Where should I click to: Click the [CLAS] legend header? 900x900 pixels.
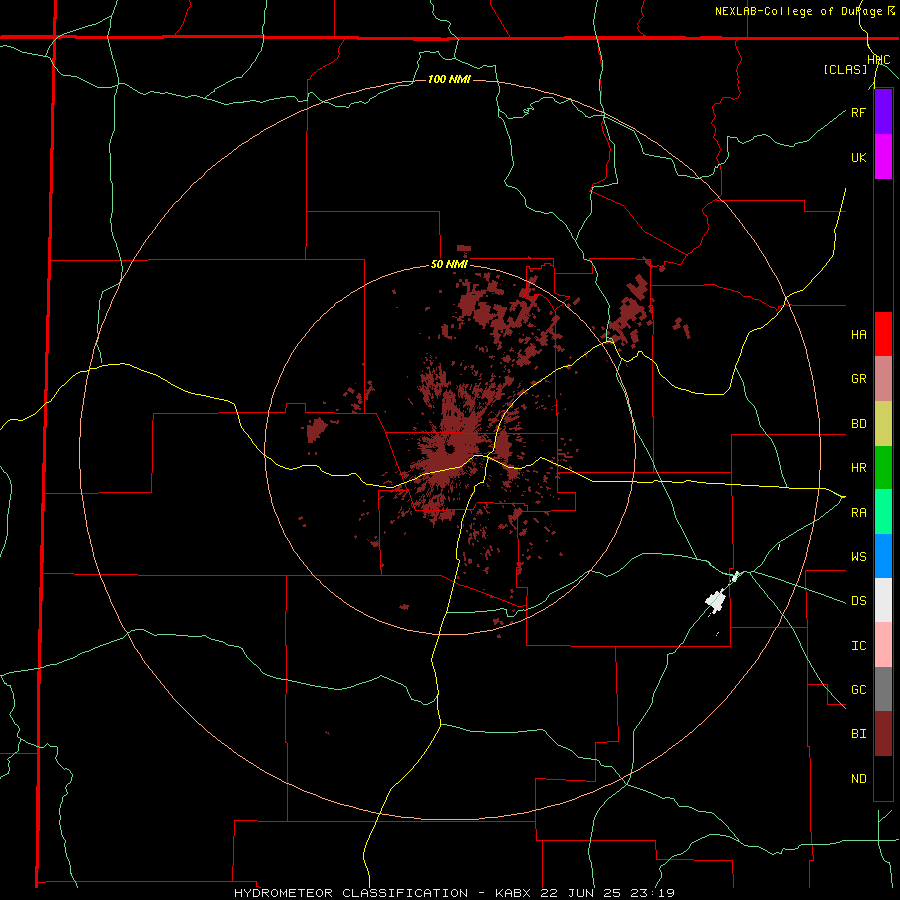[845, 70]
